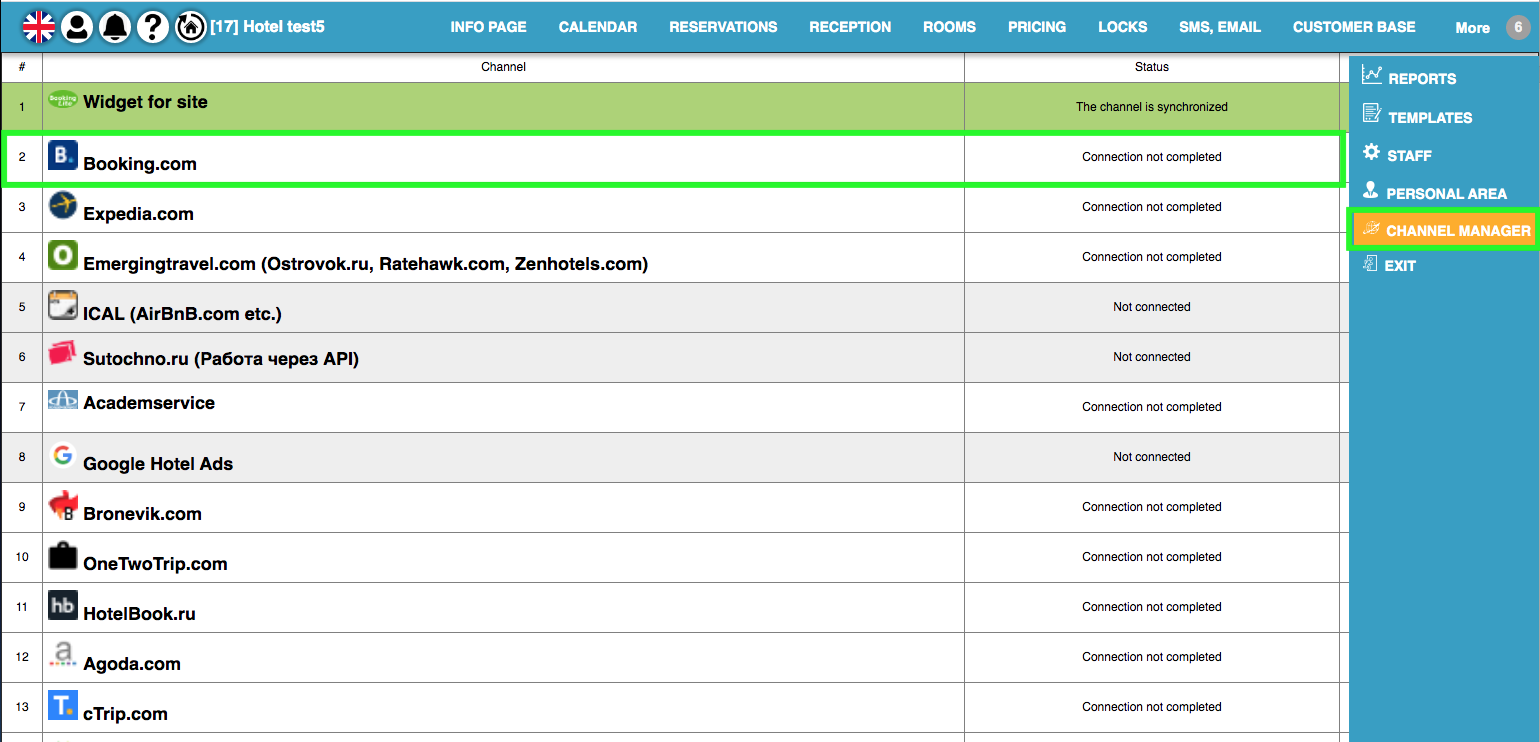
Task: Click the Agoda.com logo icon
Action: [x=63, y=656]
